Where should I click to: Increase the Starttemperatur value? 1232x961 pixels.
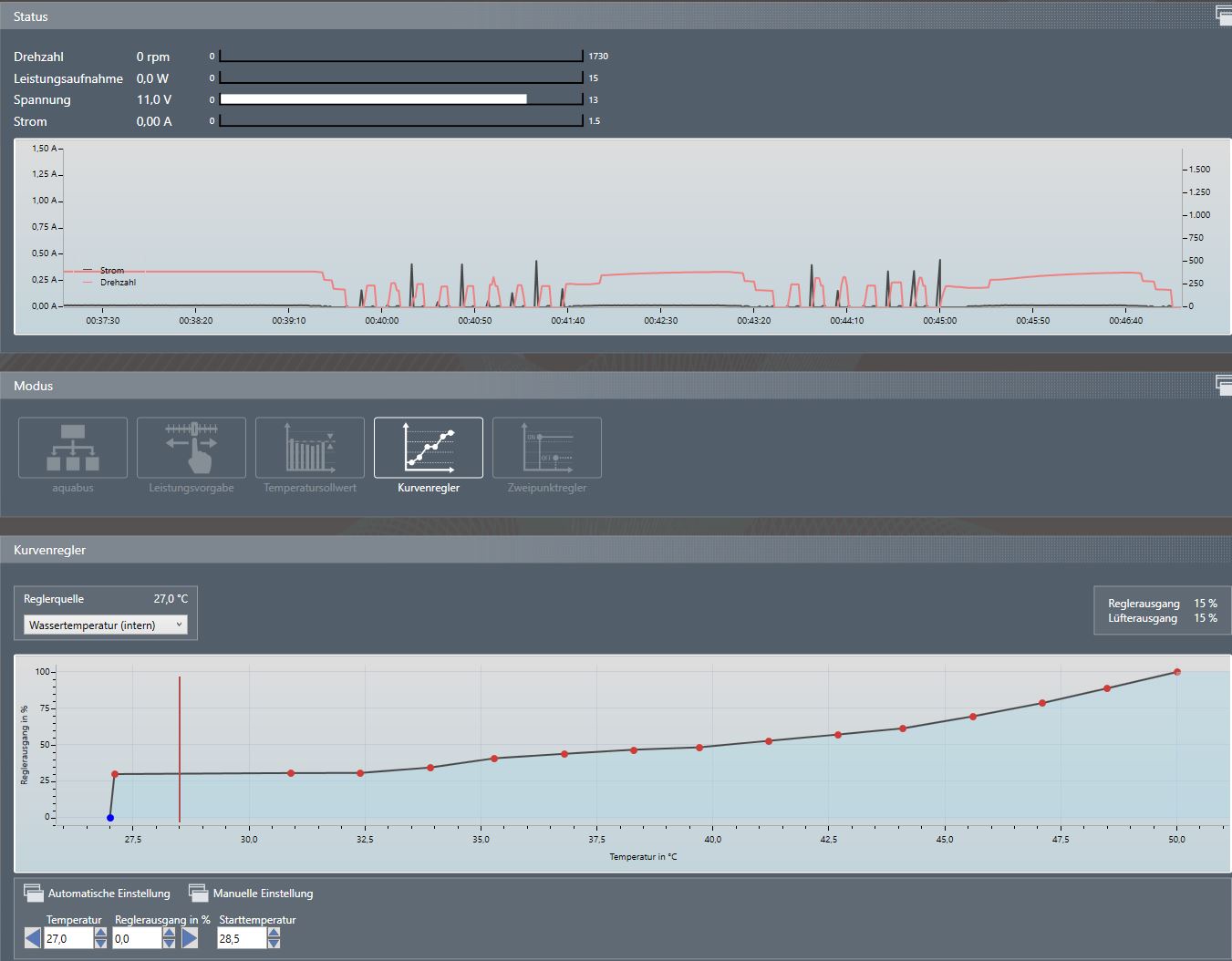click(x=274, y=933)
